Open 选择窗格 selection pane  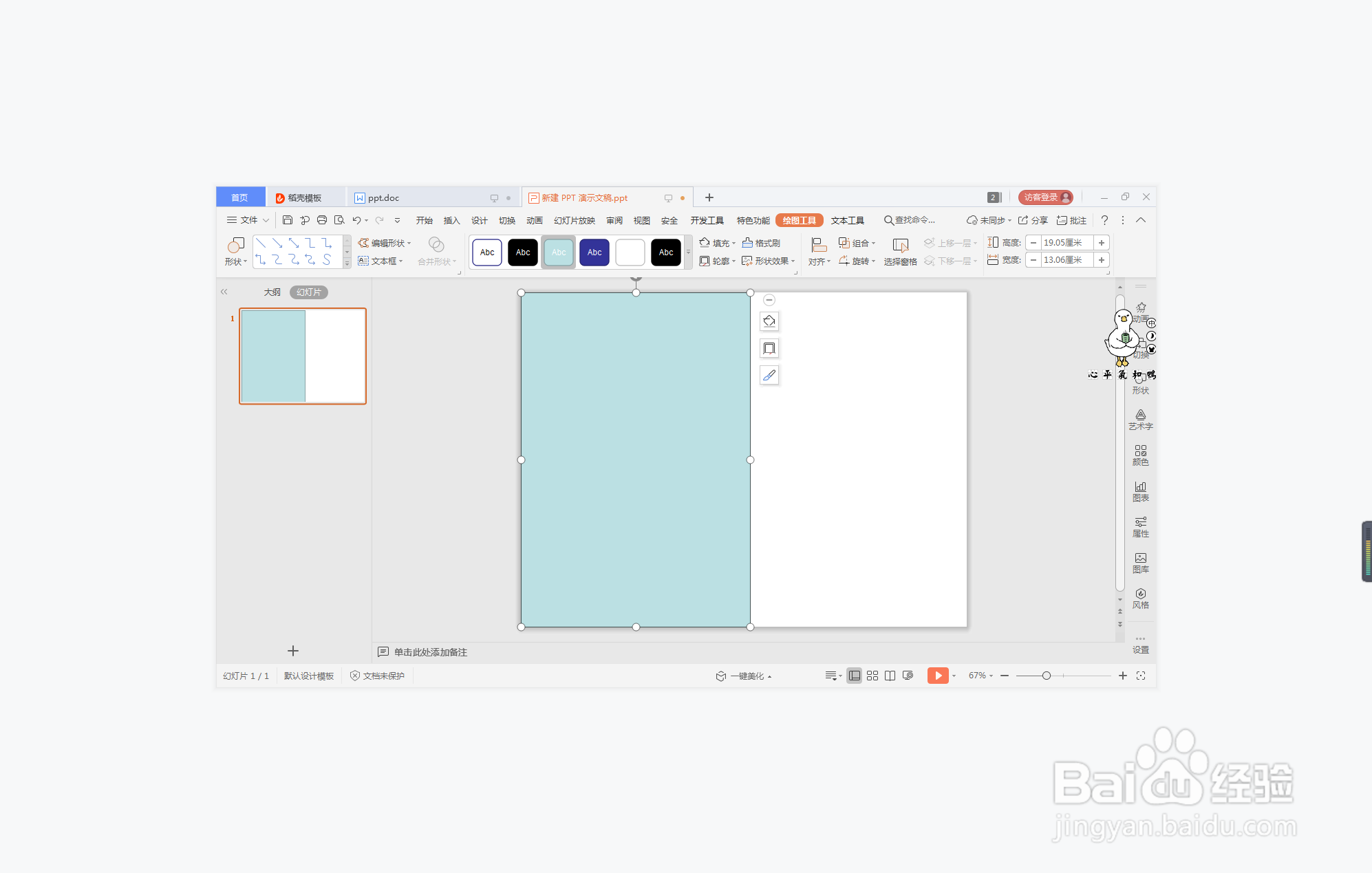click(901, 252)
